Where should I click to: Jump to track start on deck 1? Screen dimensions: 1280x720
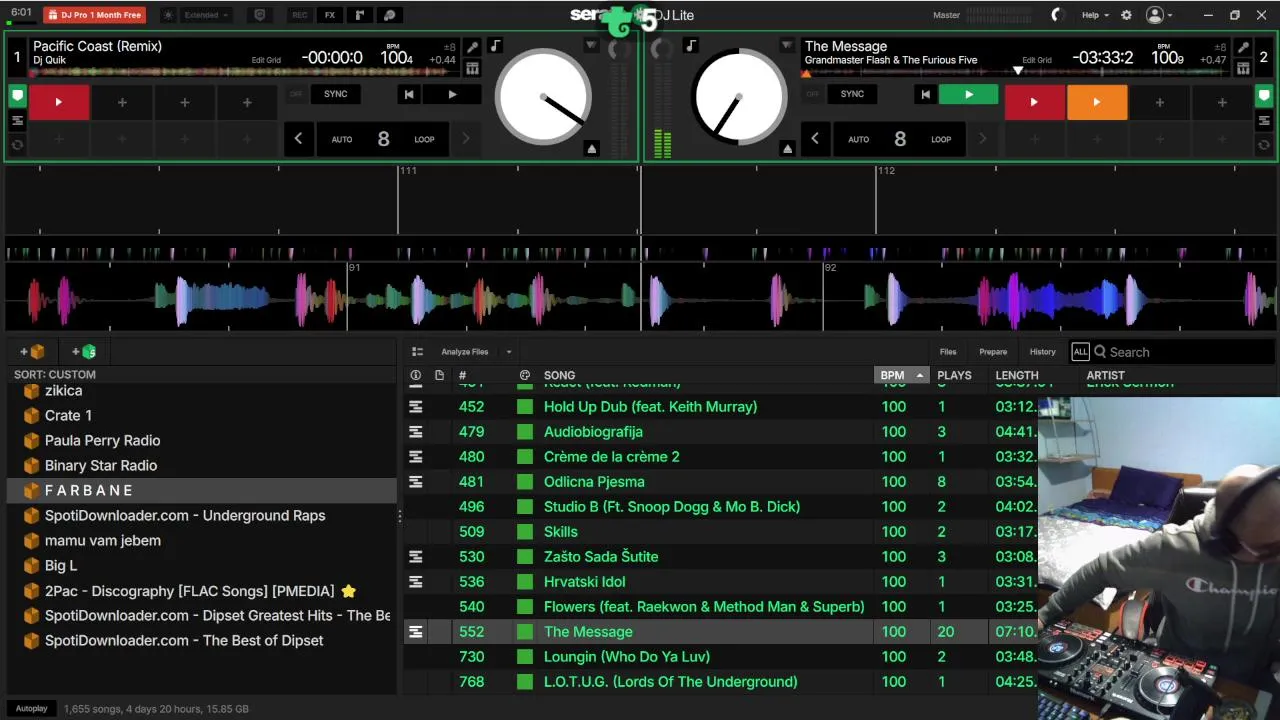[408, 94]
